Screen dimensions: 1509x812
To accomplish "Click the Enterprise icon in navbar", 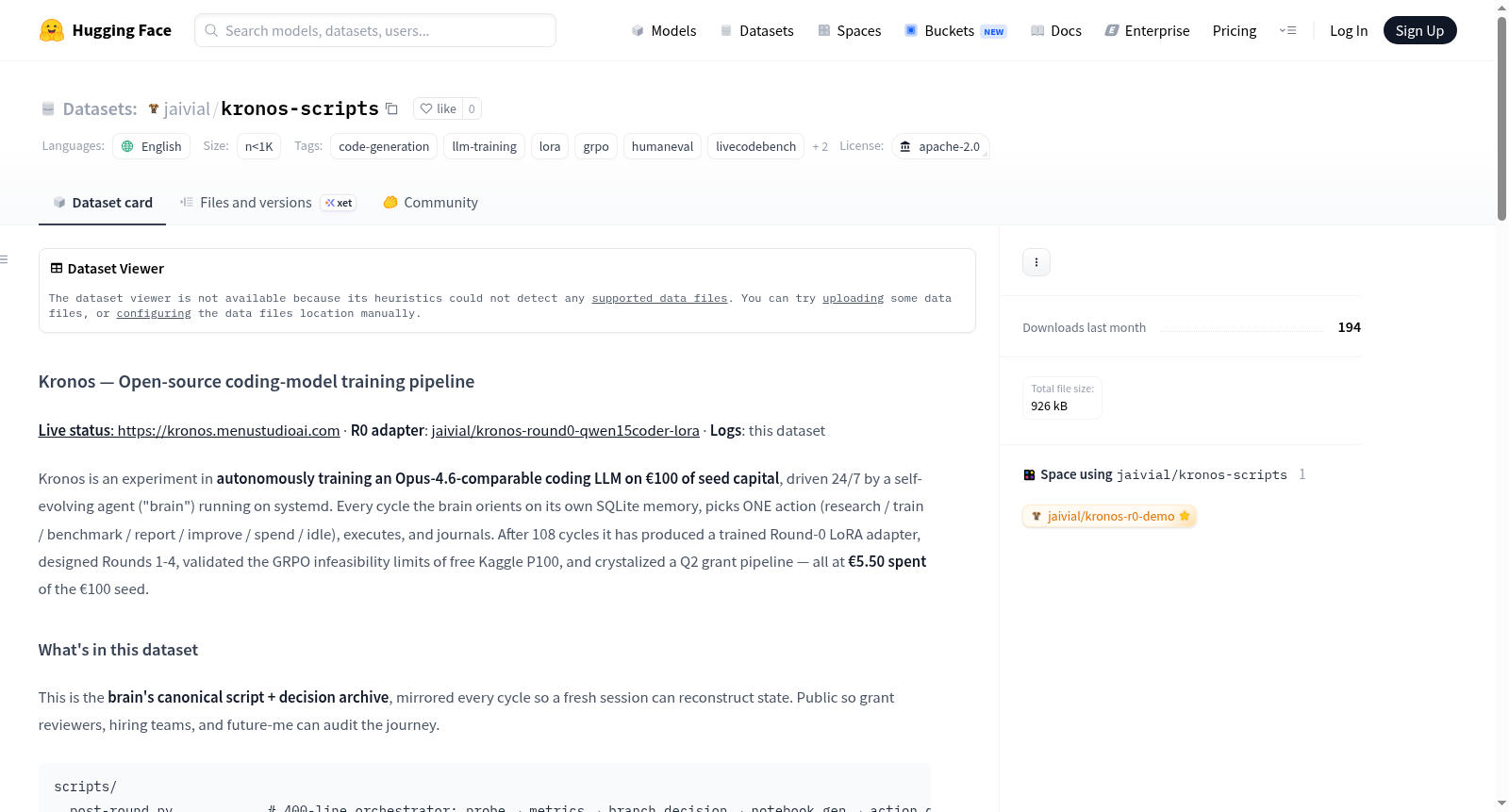I will click(1112, 30).
